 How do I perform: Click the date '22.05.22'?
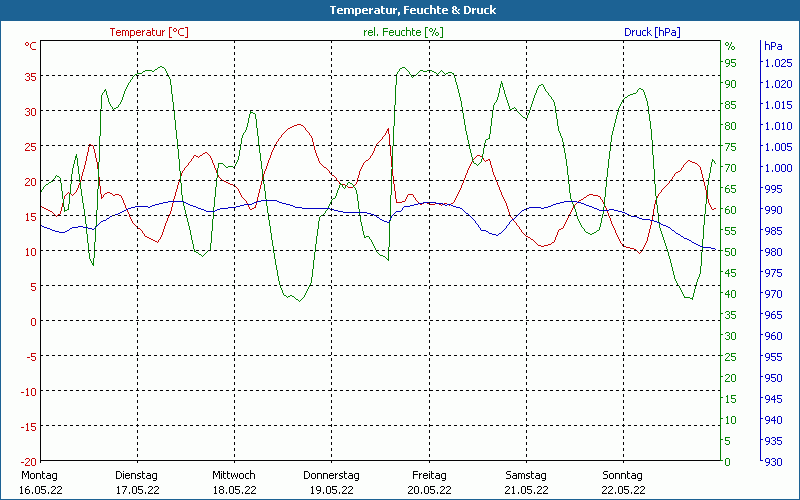[623, 490]
